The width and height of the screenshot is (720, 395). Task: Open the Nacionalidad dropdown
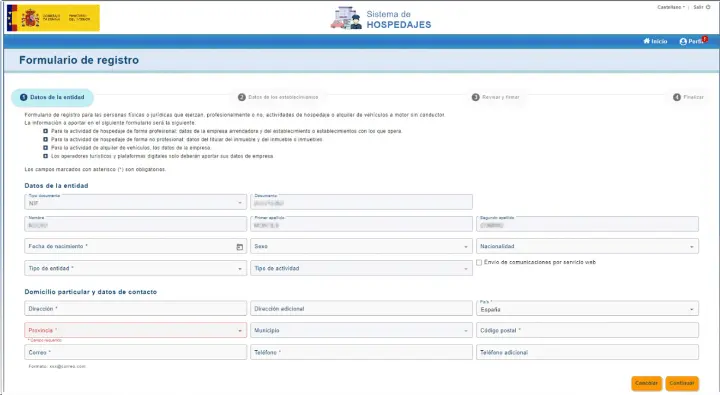587,246
